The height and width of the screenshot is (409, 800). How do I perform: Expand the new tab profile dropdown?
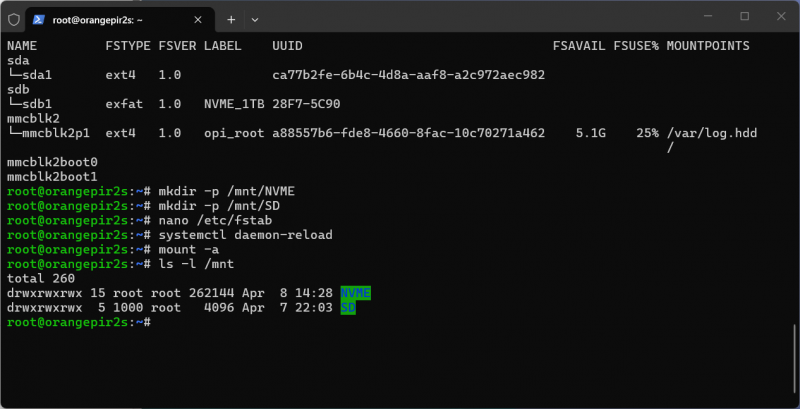point(255,19)
